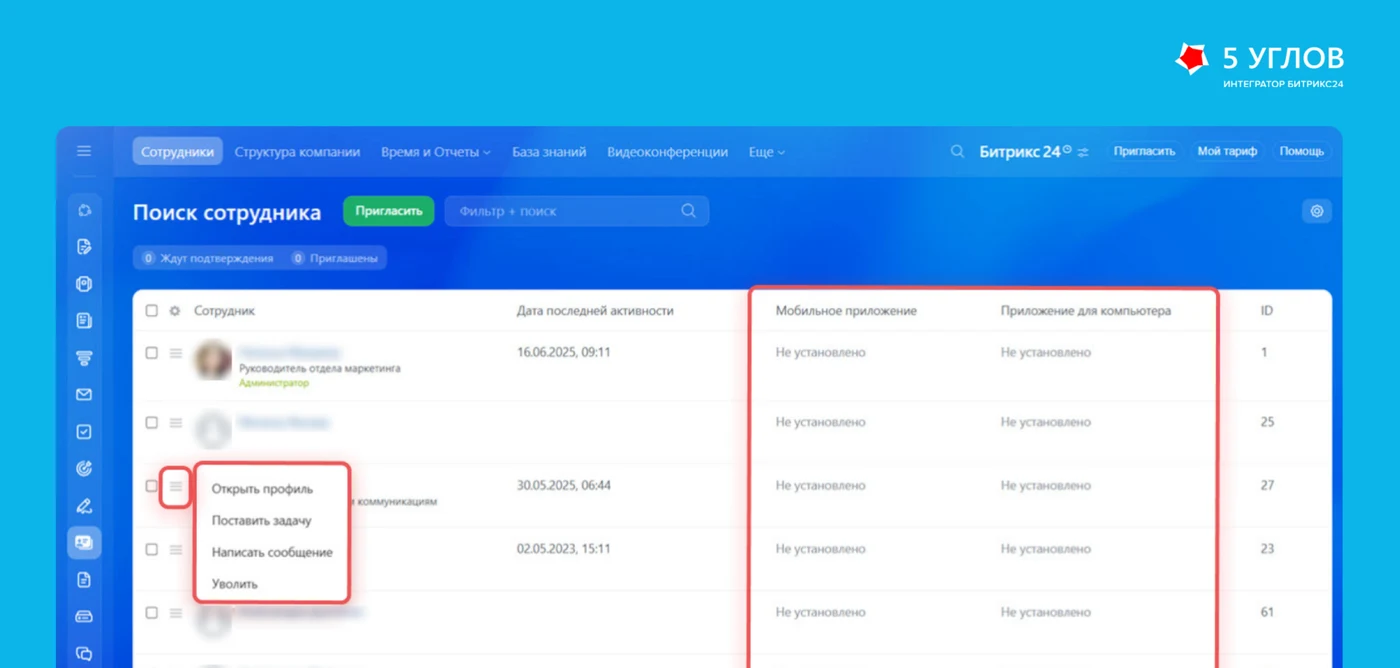Screen dimensions: 1400x668
Task: Open the hamburger menu in the sidebar
Action: click(x=84, y=151)
